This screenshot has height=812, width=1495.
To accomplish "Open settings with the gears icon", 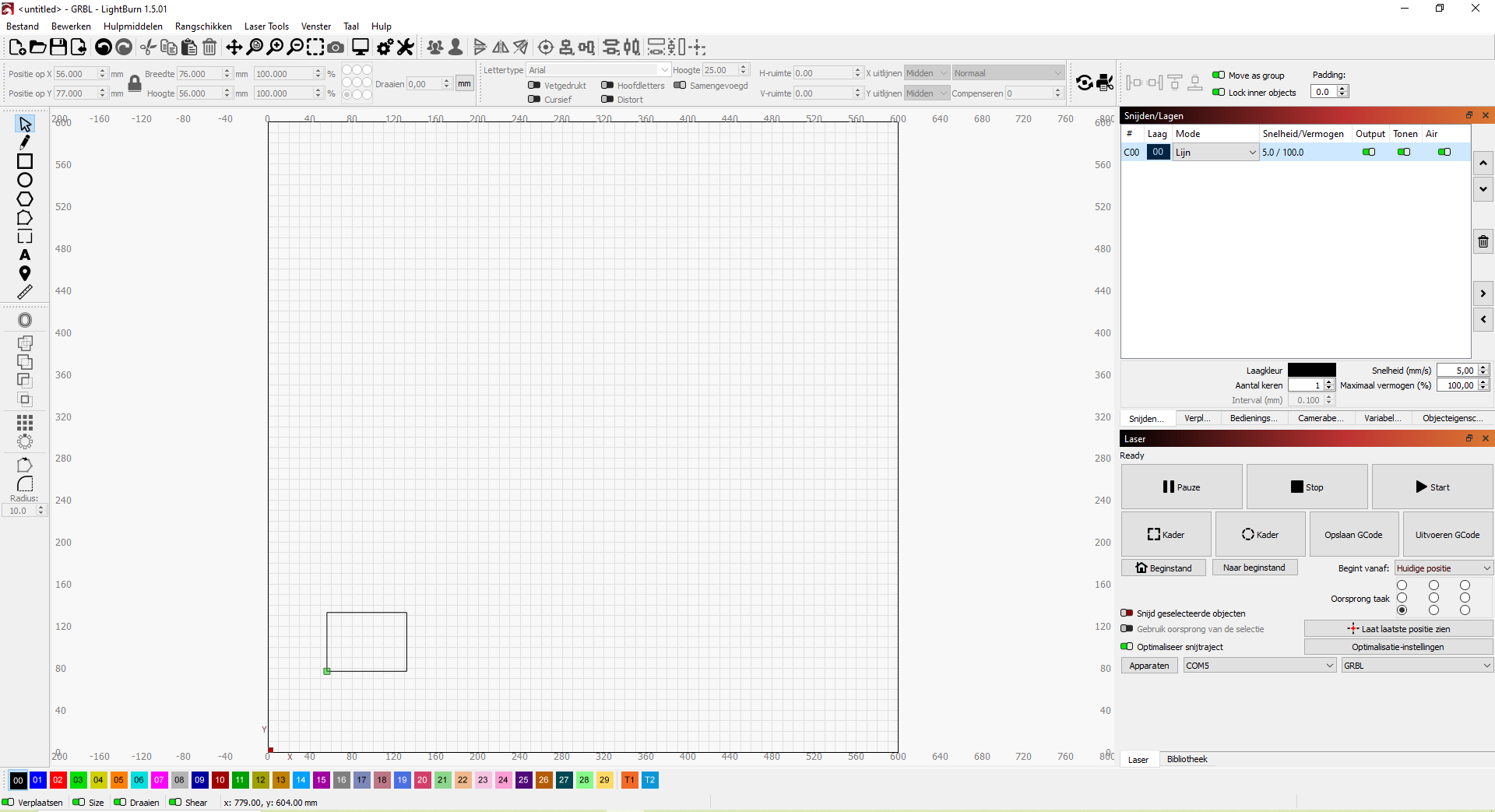I will [385, 47].
